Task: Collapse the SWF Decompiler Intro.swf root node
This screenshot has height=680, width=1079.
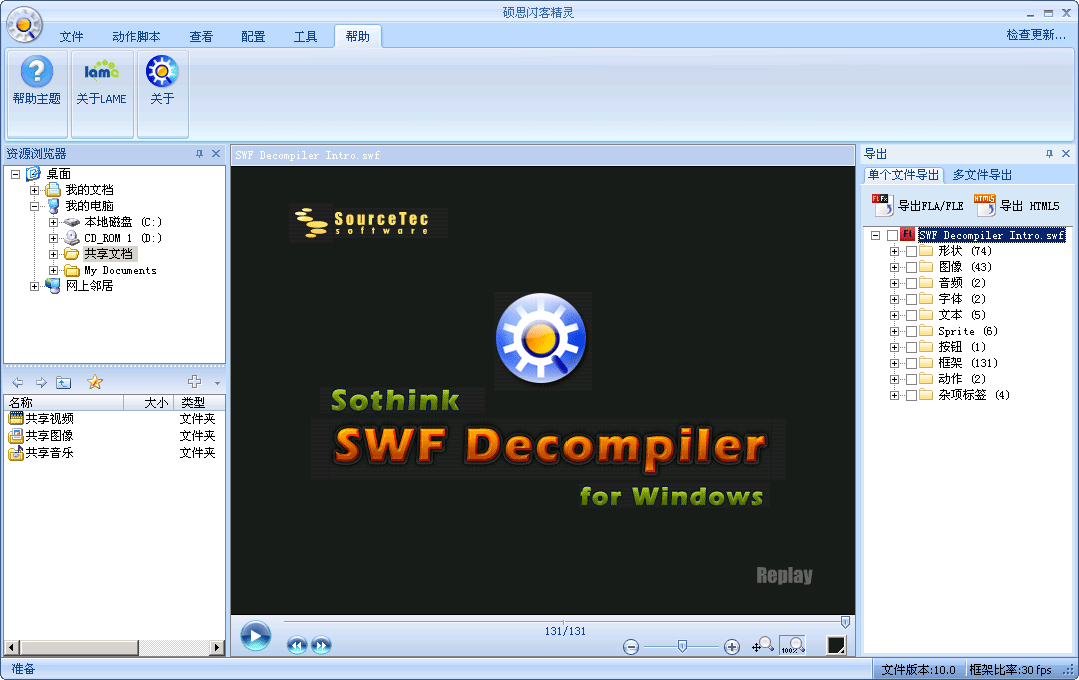Action: [875, 235]
